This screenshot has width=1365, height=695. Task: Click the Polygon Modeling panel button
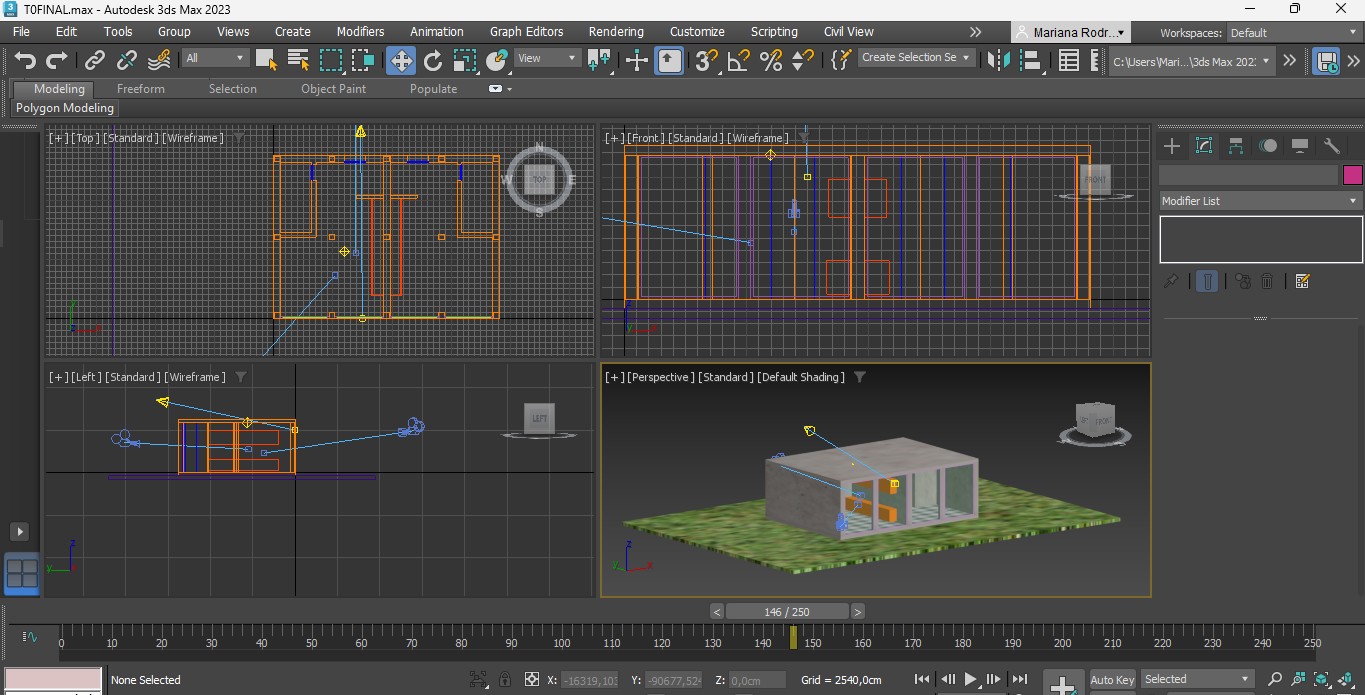(65, 108)
